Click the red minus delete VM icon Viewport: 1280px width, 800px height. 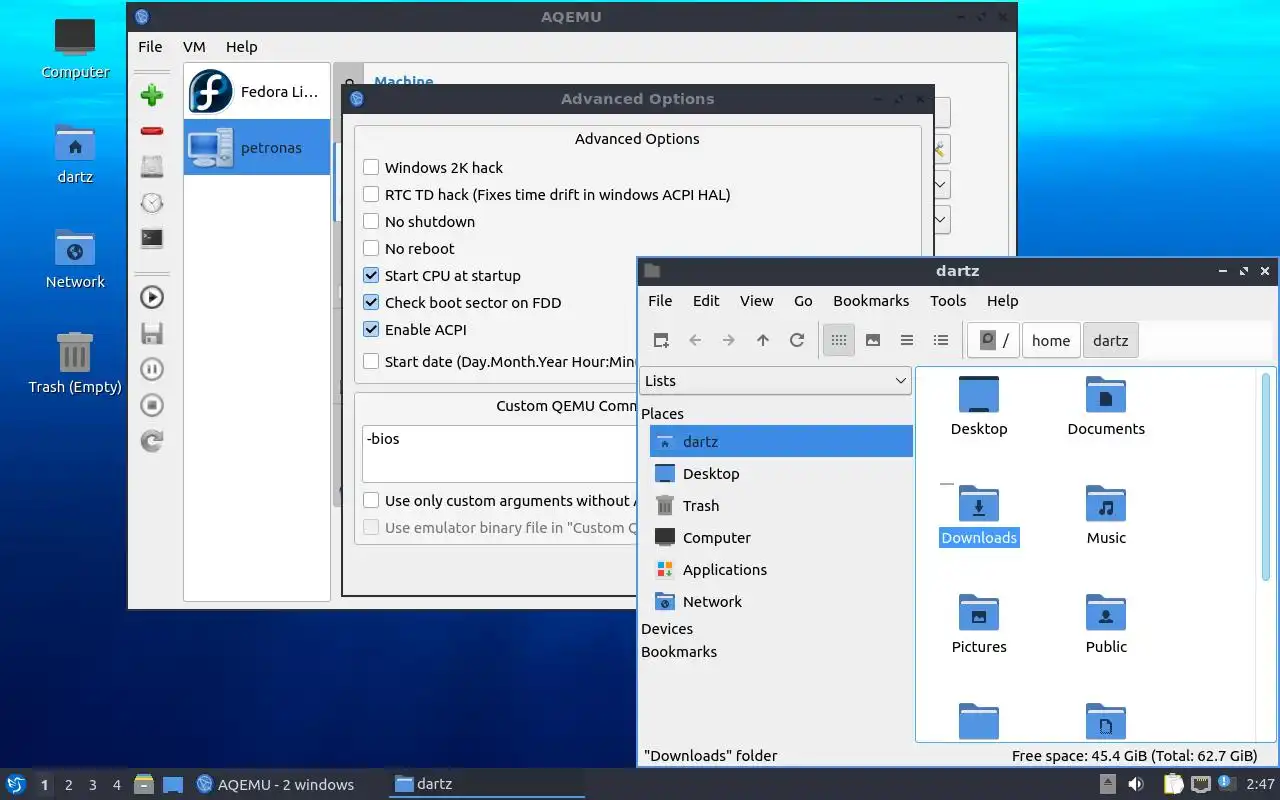coord(152,131)
